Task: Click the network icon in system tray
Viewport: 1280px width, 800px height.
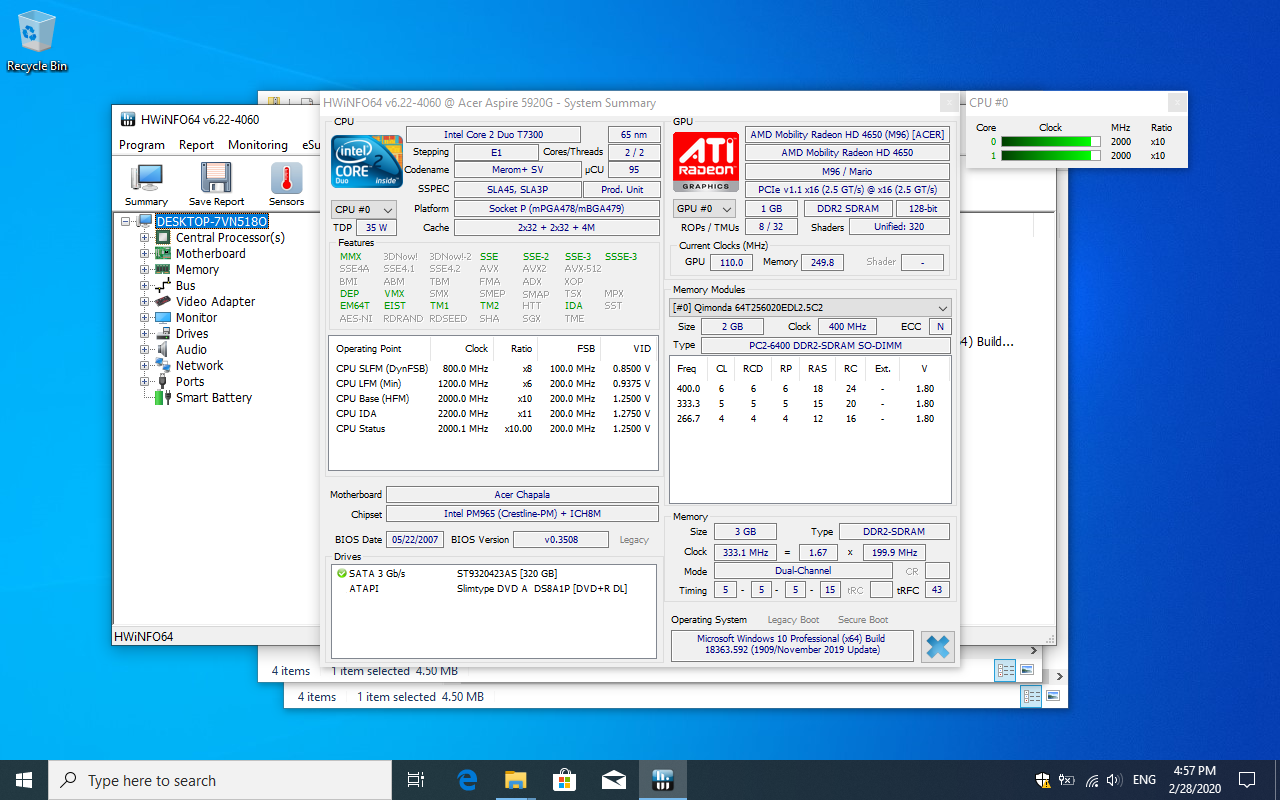Action: [x=1091, y=780]
